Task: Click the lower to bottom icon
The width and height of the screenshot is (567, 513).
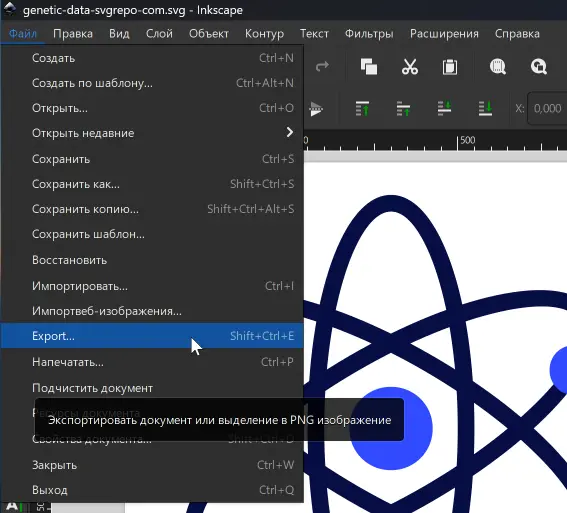Action: click(x=485, y=108)
